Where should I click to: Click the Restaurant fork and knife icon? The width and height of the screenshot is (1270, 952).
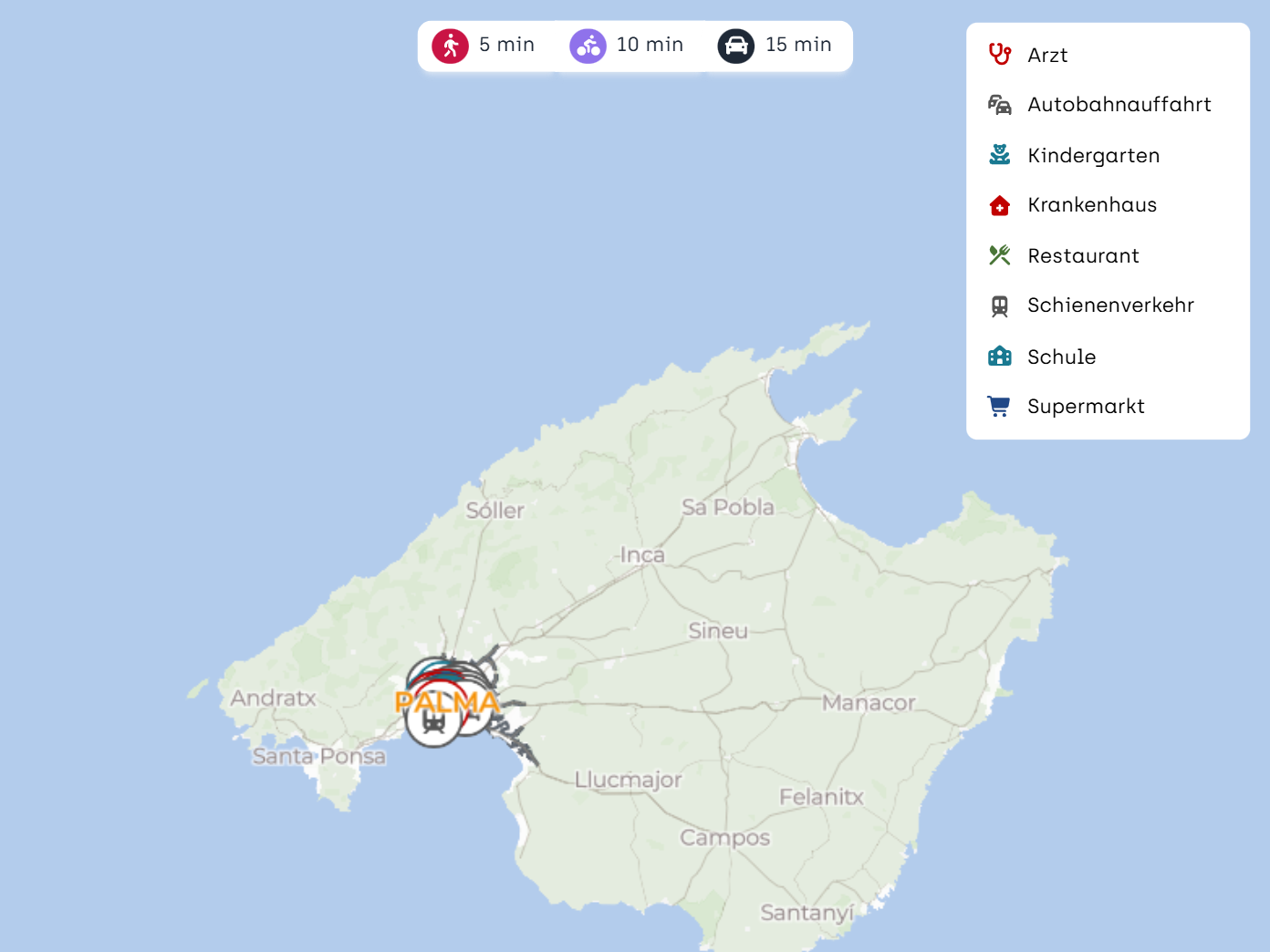tap(1000, 255)
